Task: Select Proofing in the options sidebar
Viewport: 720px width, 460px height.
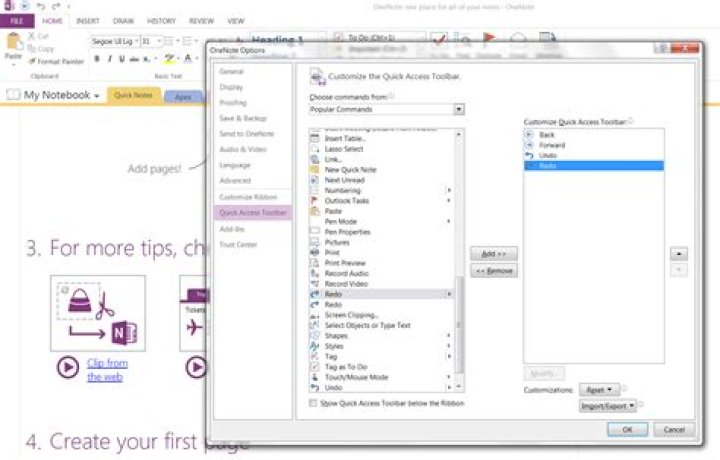Action: click(233, 102)
